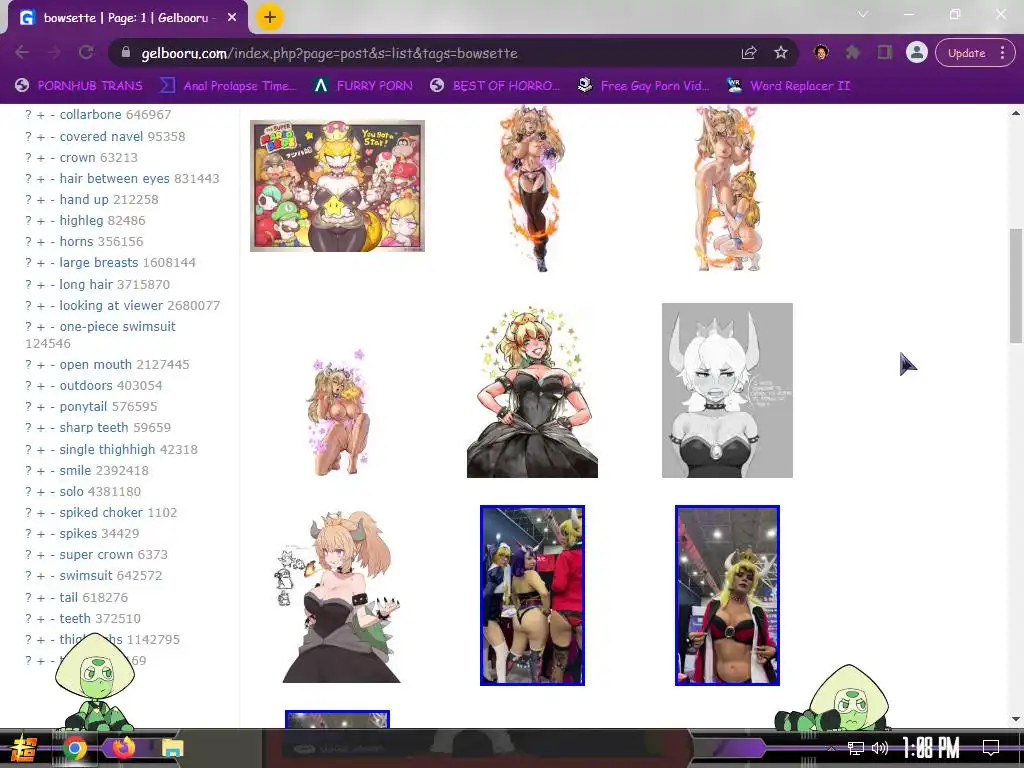Add the solo tag with its plus link
The height and width of the screenshot is (768, 1024).
pos(40,492)
